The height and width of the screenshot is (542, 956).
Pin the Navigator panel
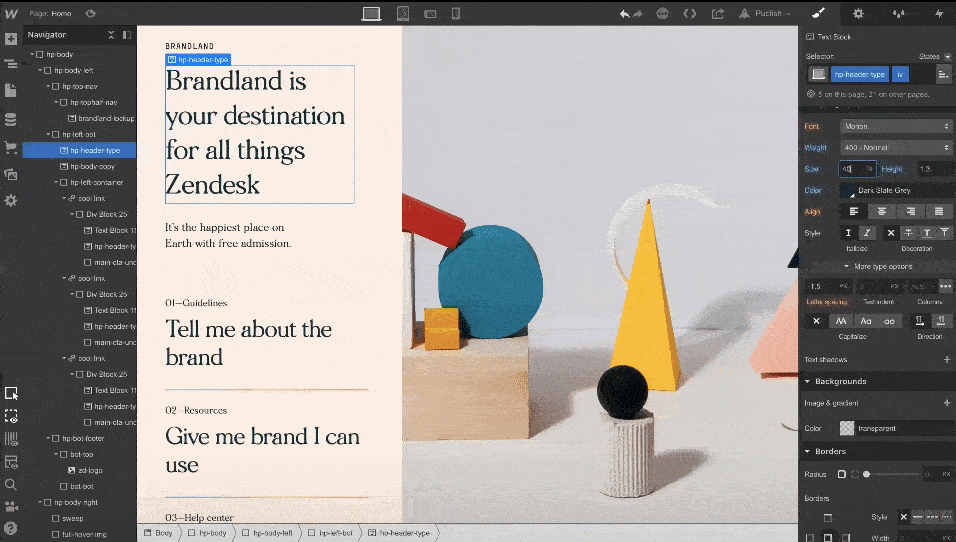(127, 35)
